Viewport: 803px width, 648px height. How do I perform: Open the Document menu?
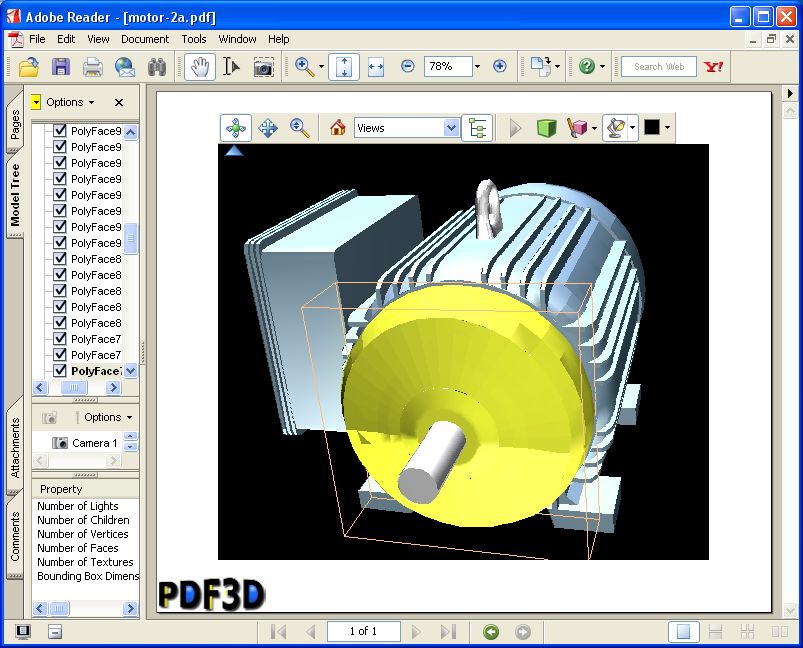[x=145, y=39]
